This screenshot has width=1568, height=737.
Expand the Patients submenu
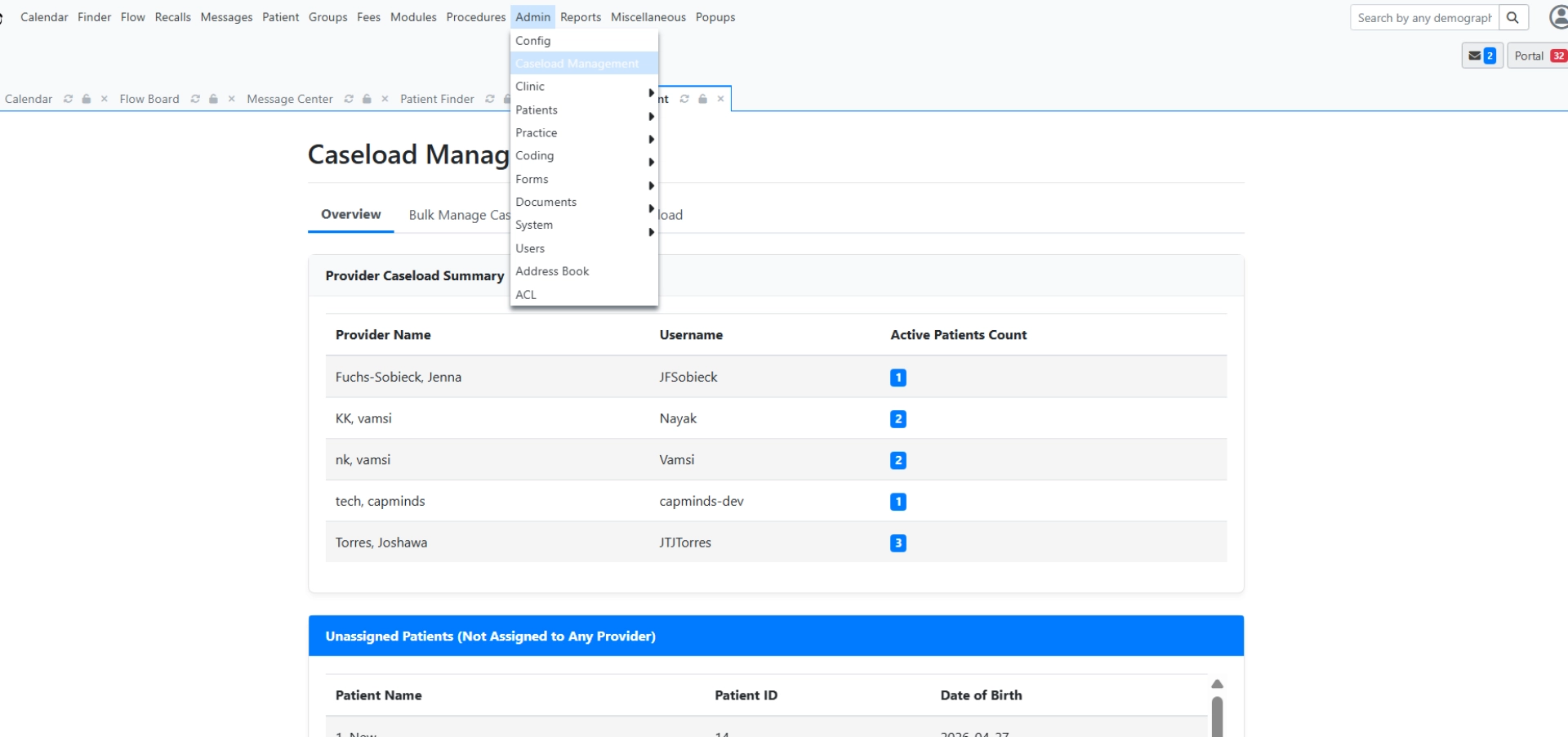[x=584, y=109]
